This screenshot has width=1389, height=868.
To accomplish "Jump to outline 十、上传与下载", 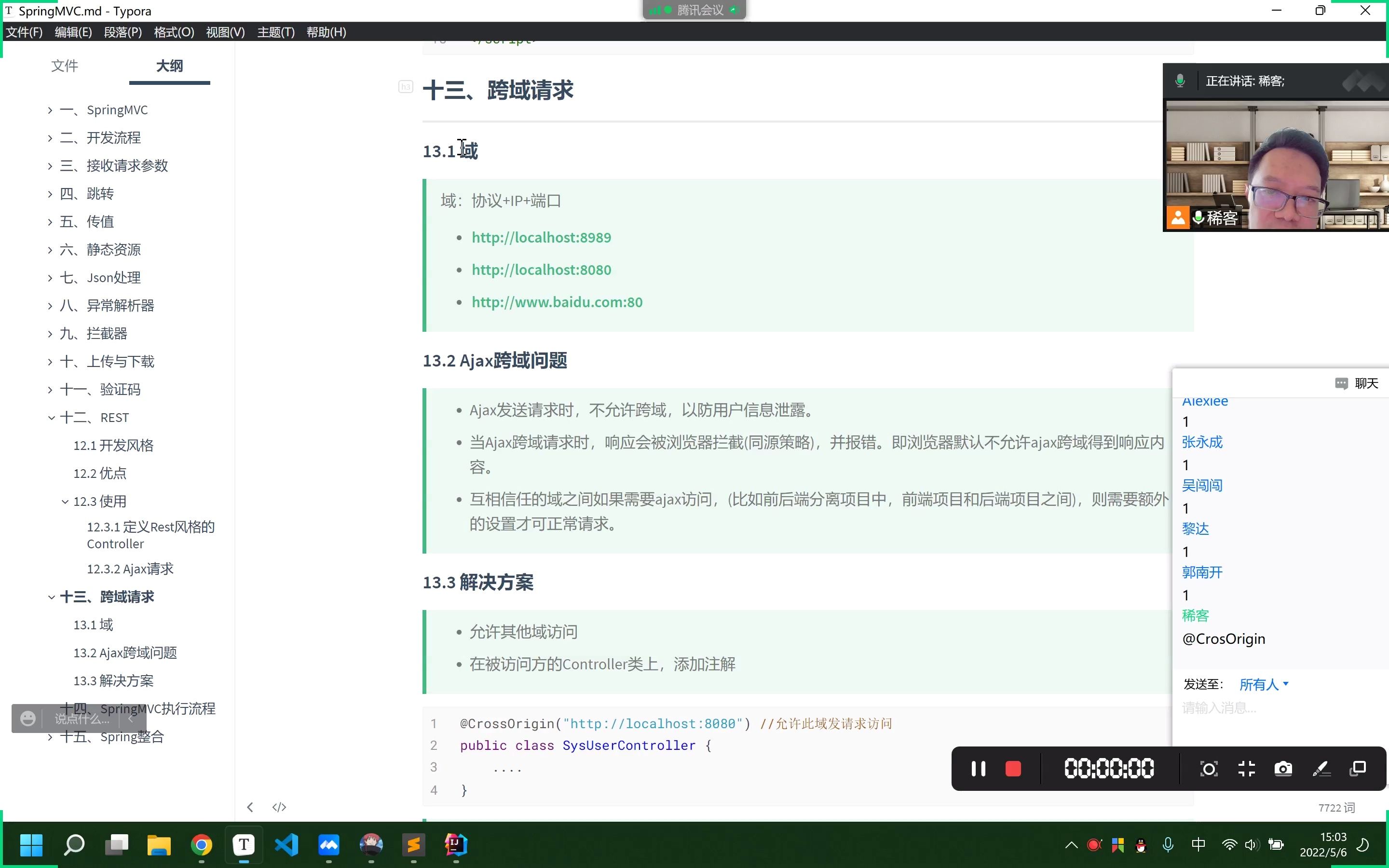I will tap(108, 362).
